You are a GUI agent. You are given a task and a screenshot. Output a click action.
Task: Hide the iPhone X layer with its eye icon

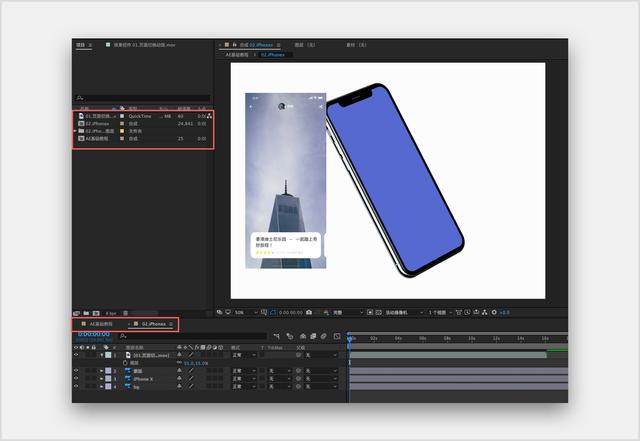(x=76, y=379)
